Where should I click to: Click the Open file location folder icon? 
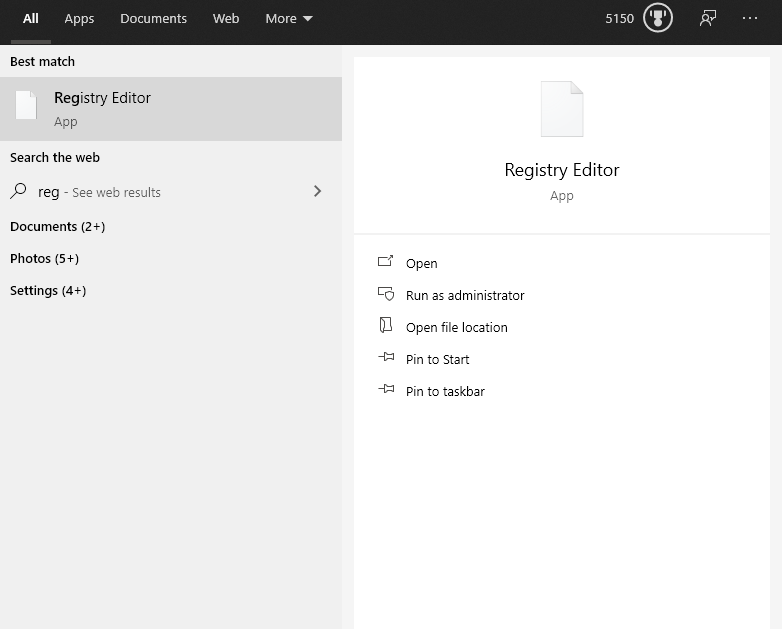[x=386, y=325]
